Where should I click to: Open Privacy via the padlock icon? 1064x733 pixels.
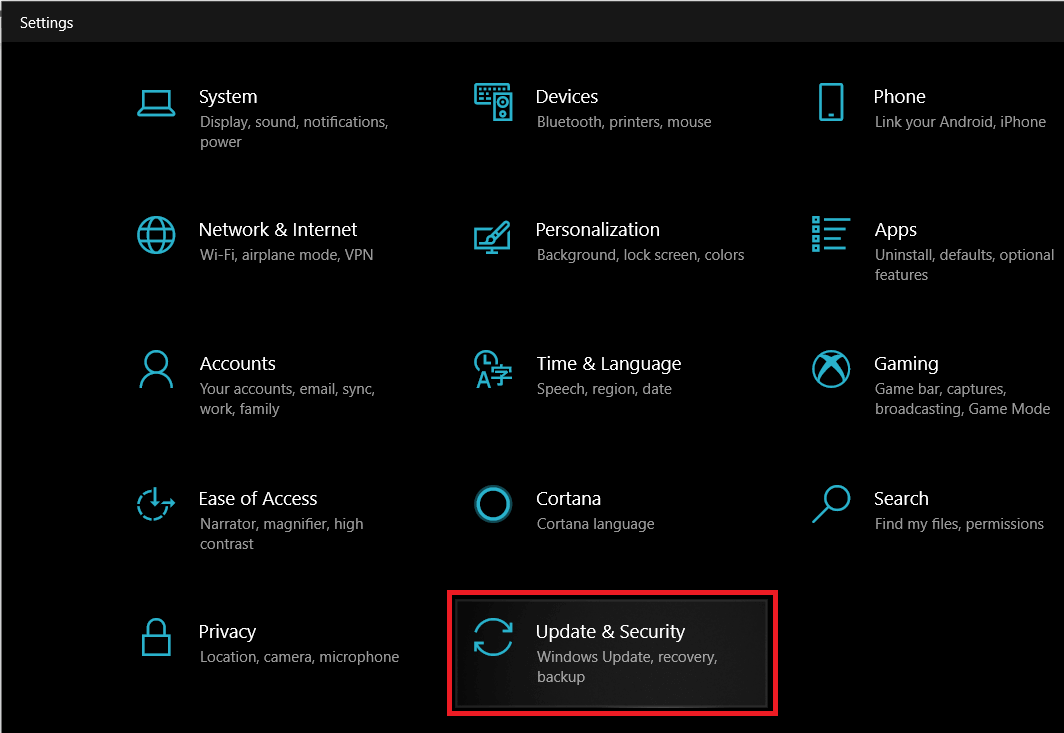pyautogui.click(x=156, y=637)
